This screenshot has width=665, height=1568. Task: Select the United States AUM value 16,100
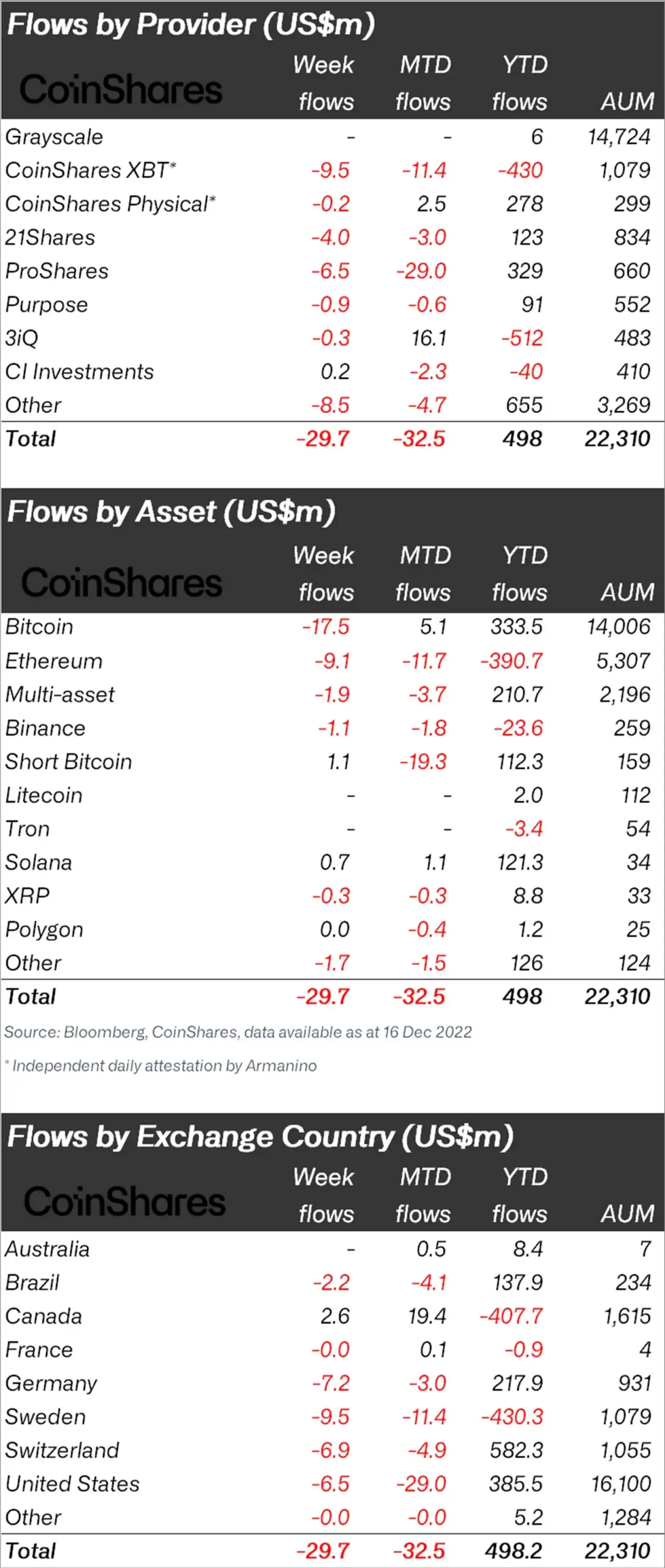[x=621, y=1483]
